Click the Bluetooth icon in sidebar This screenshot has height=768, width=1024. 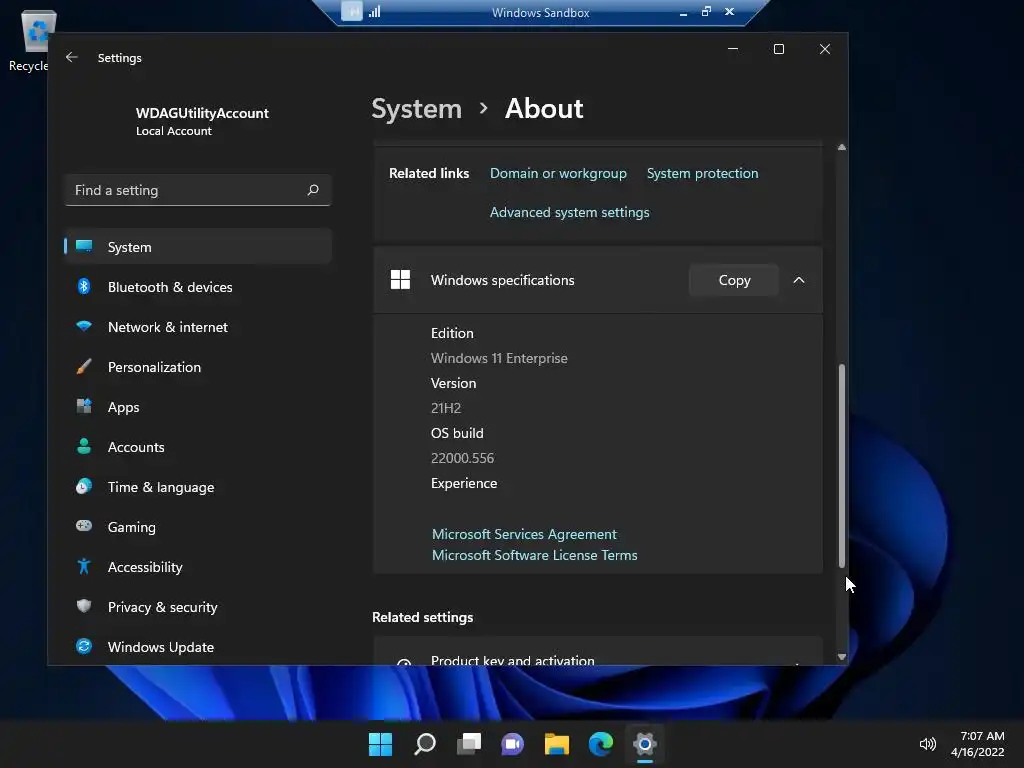coord(84,286)
